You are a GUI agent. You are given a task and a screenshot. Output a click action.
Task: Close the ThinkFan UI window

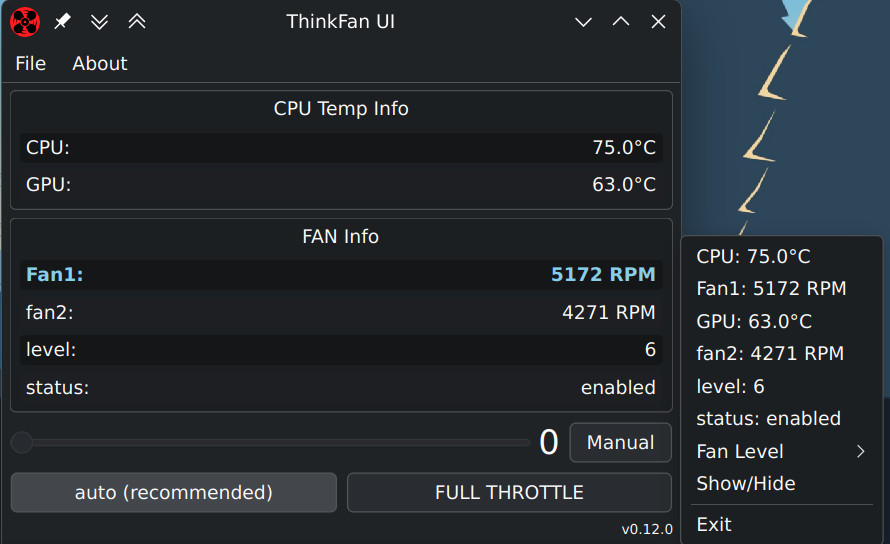tap(658, 21)
